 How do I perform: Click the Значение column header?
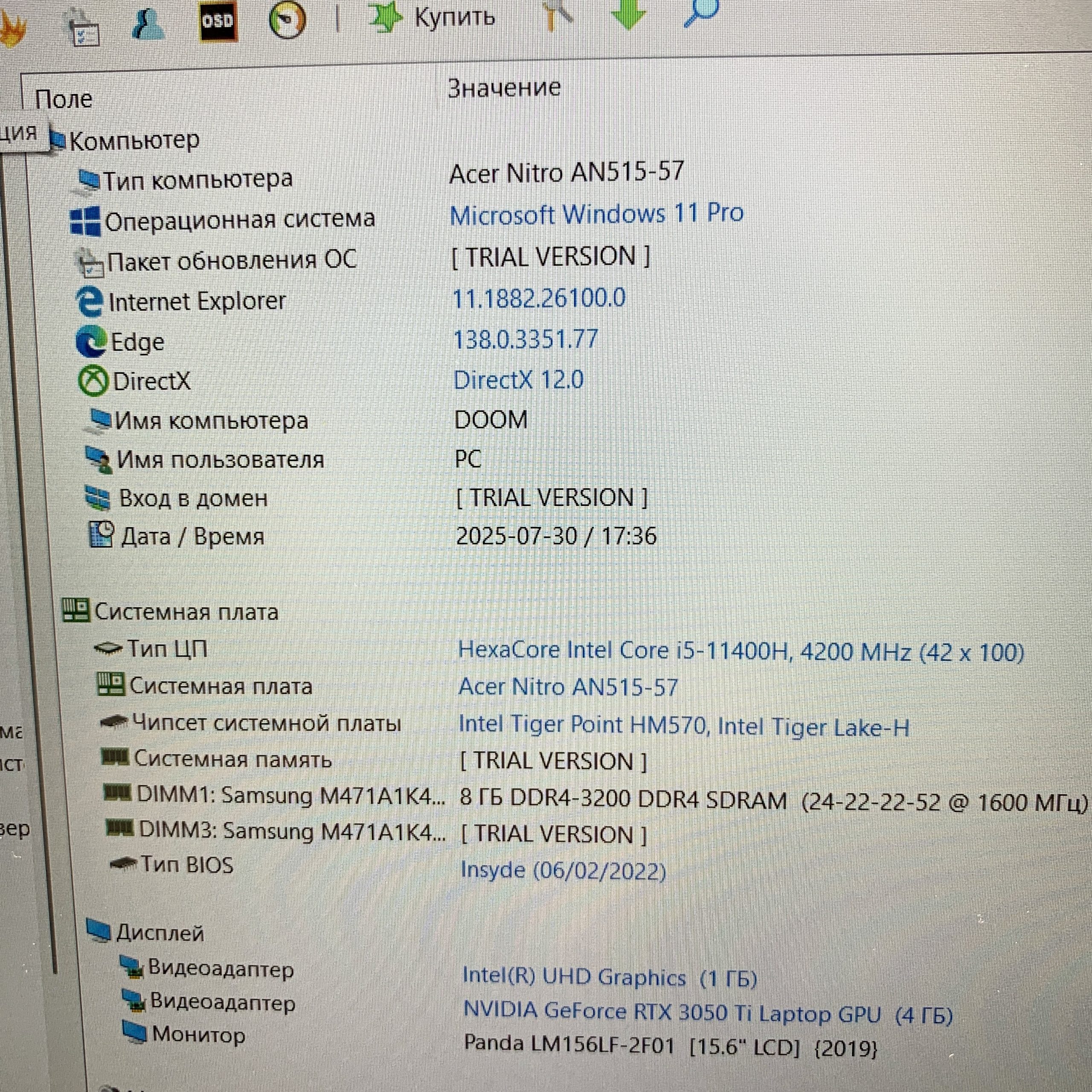click(x=504, y=88)
